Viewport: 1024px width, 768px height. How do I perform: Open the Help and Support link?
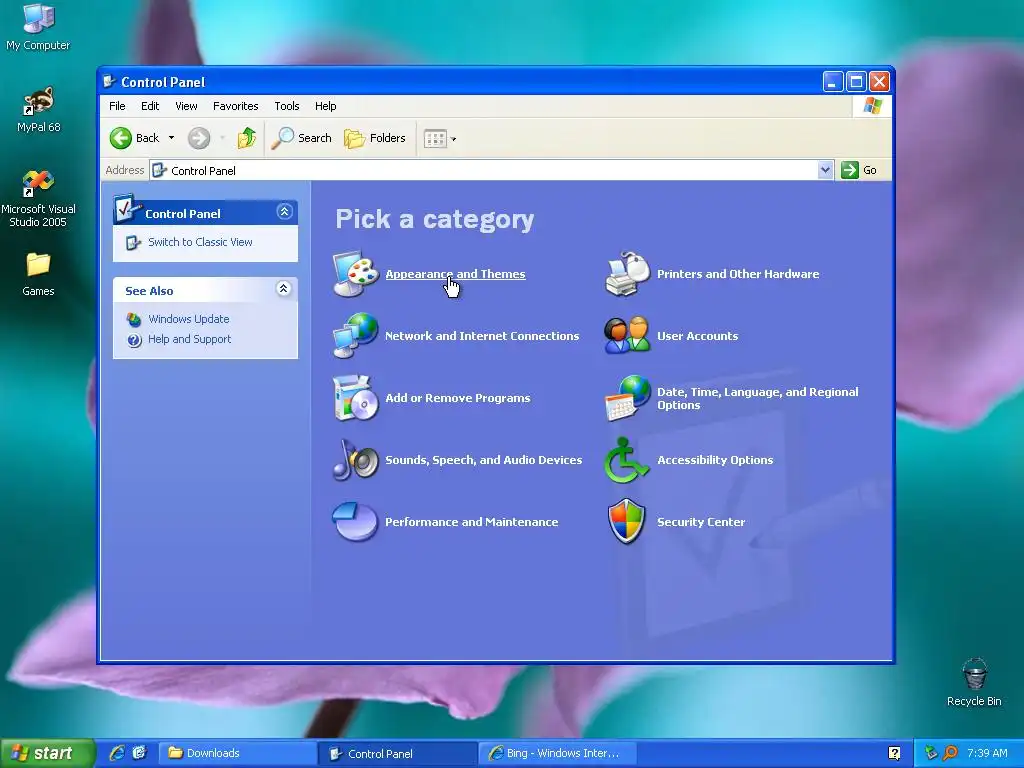189,339
